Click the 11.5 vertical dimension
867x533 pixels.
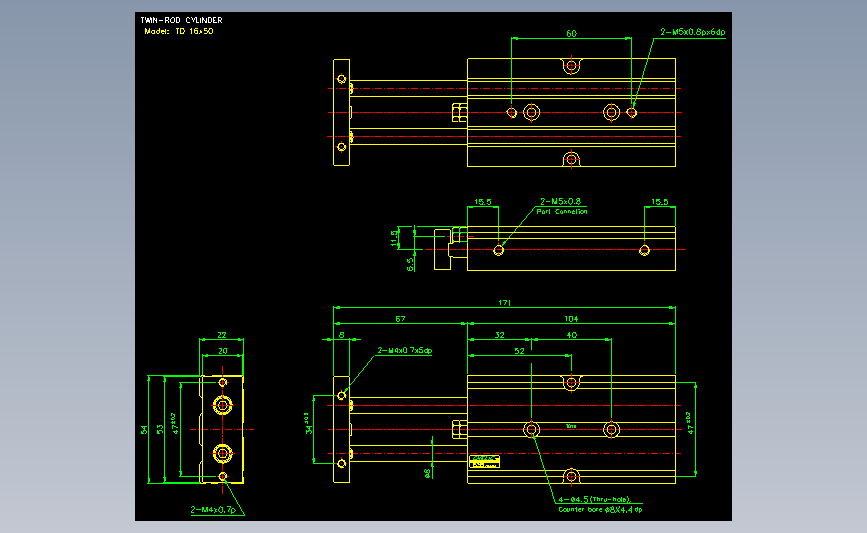pyautogui.click(x=394, y=238)
